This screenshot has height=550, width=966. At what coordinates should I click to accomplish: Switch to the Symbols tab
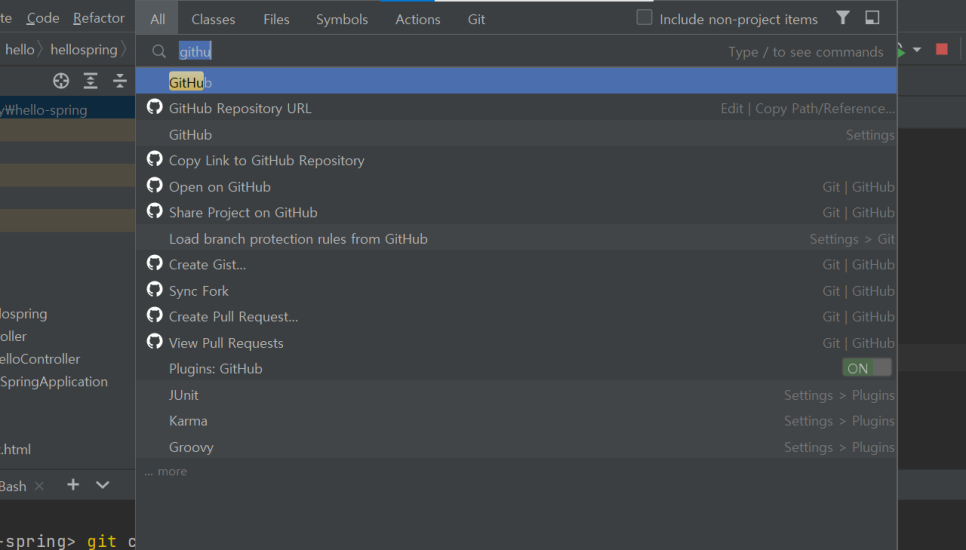(342, 19)
